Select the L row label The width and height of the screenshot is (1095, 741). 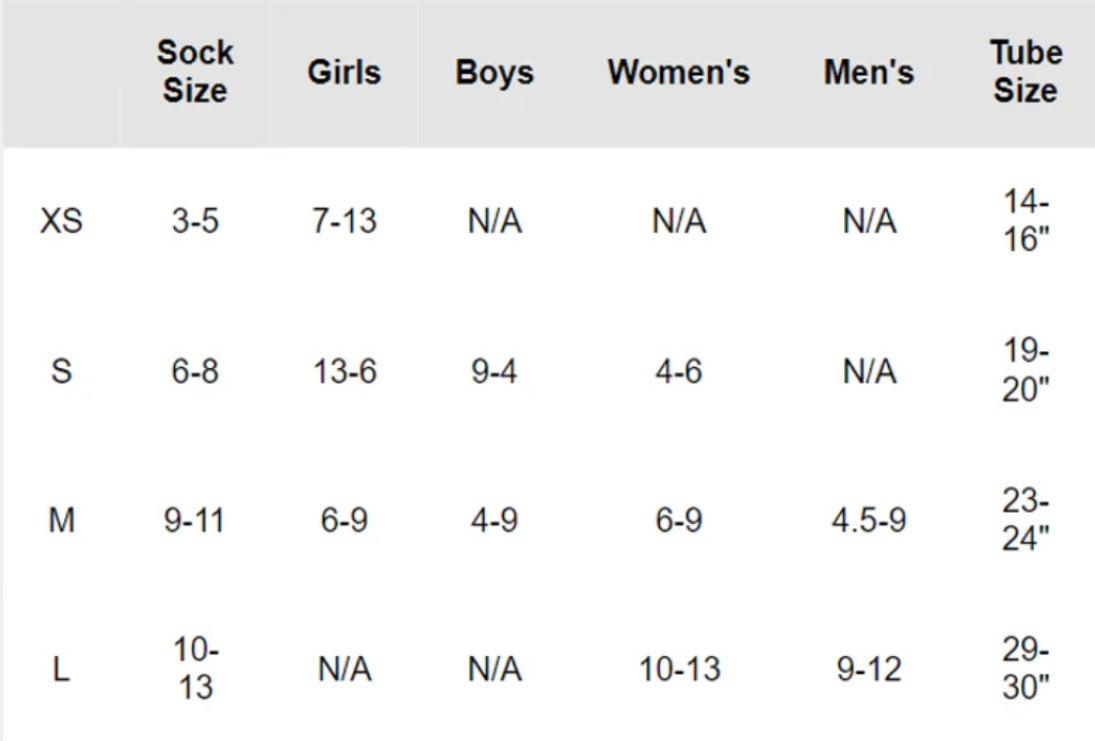pyautogui.click(x=61, y=670)
